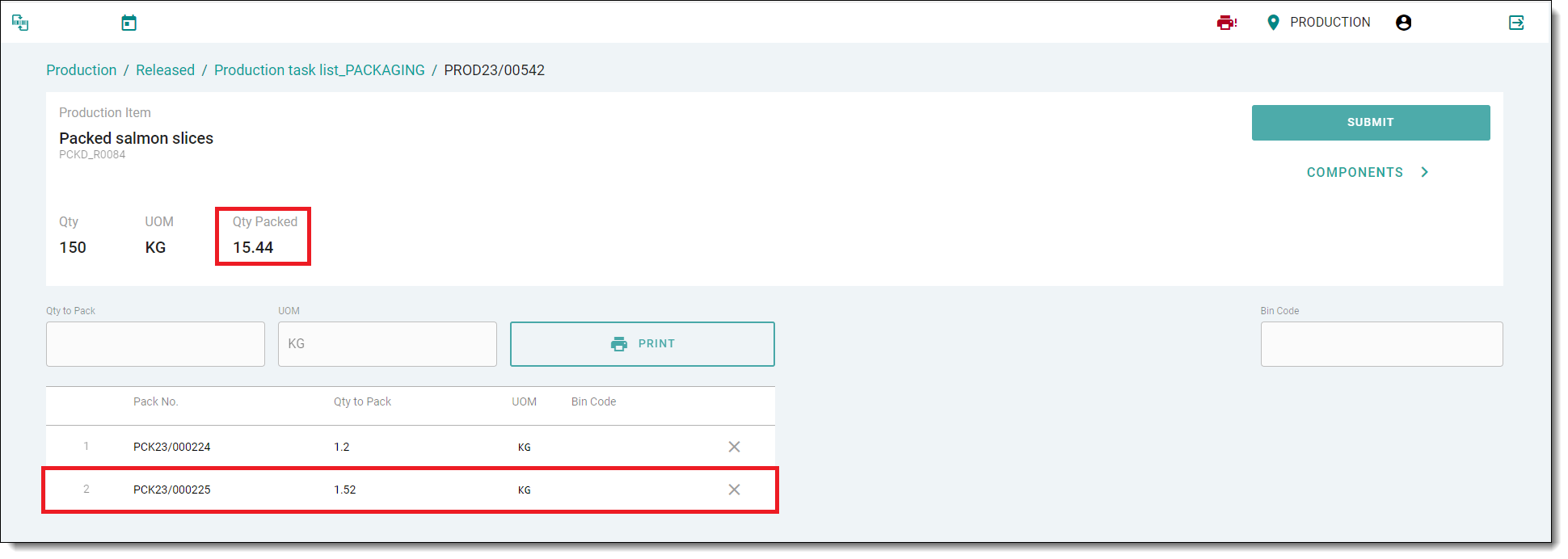The height and width of the screenshot is (559, 1568).
Task: Click into the Bin Code input box
Action: [x=1381, y=344]
